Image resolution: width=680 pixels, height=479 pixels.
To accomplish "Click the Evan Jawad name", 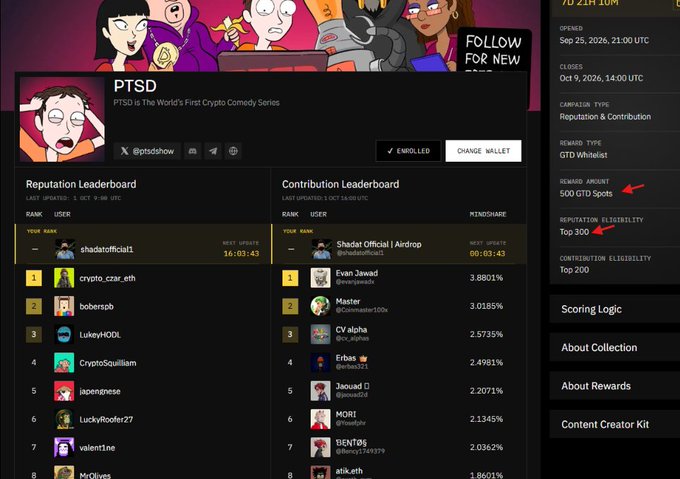I will (356, 273).
